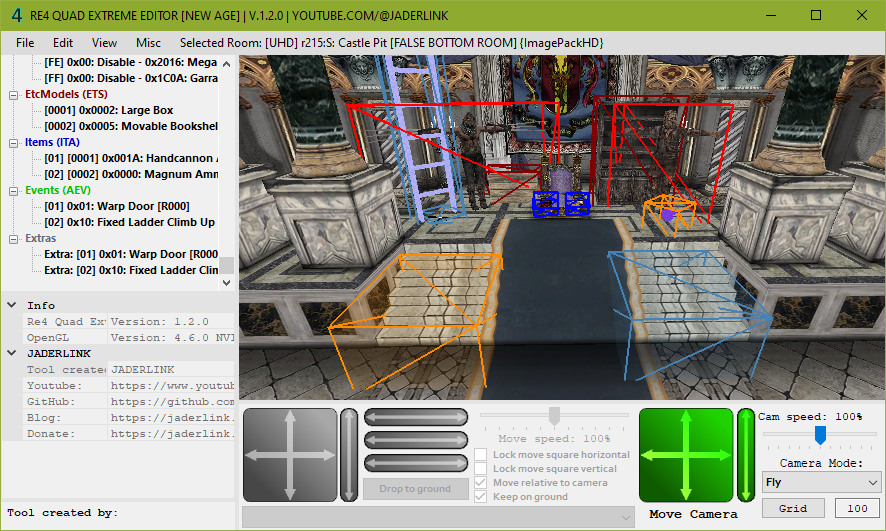
Task: Click the Drop to ground button
Action: 415,489
